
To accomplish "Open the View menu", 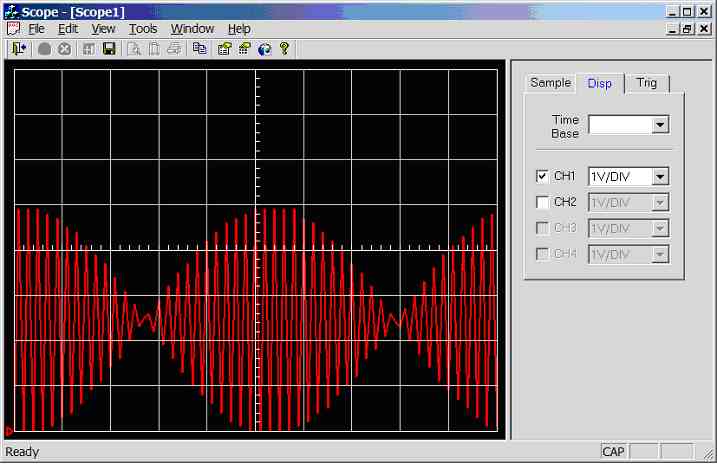I will click(x=103, y=29).
